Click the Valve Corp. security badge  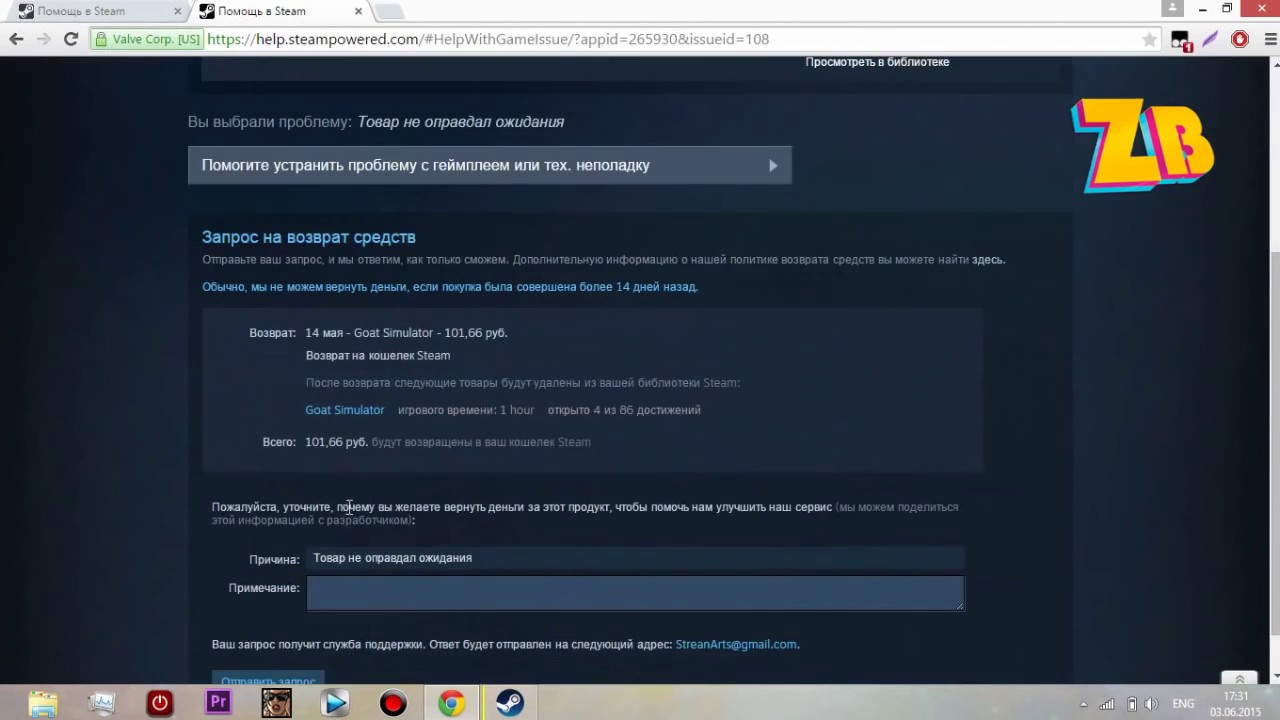[148, 39]
